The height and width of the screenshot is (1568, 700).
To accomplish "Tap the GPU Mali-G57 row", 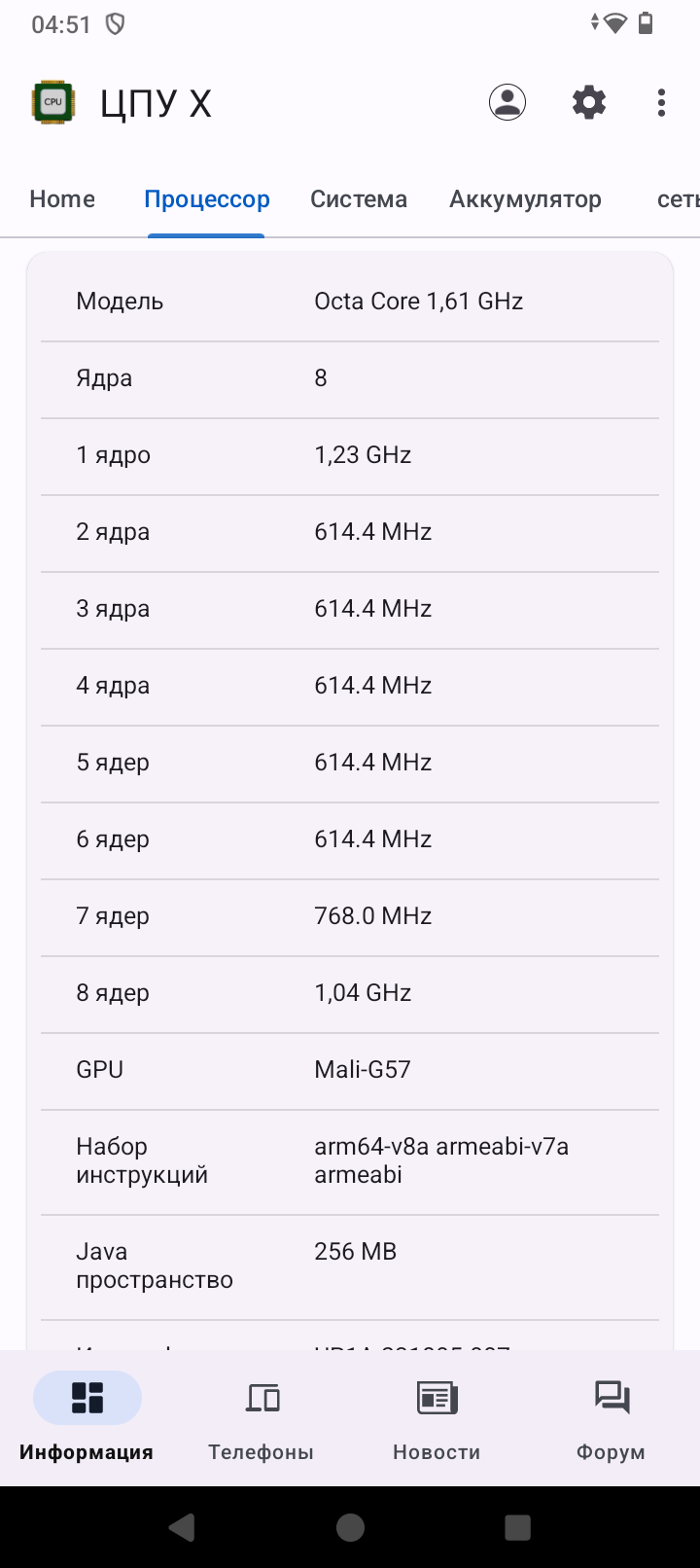I will (350, 1070).
